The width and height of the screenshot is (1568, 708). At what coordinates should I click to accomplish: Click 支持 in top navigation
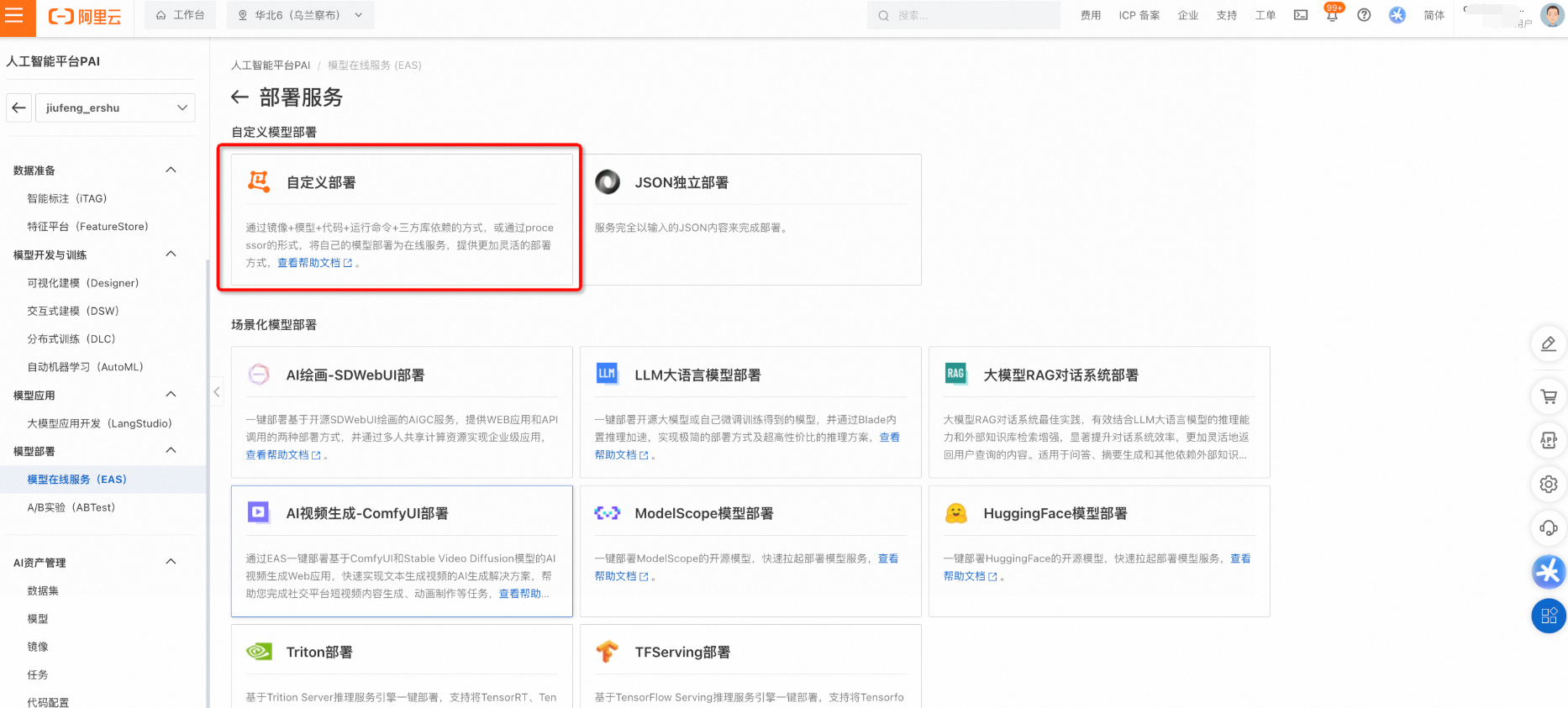pos(1227,15)
